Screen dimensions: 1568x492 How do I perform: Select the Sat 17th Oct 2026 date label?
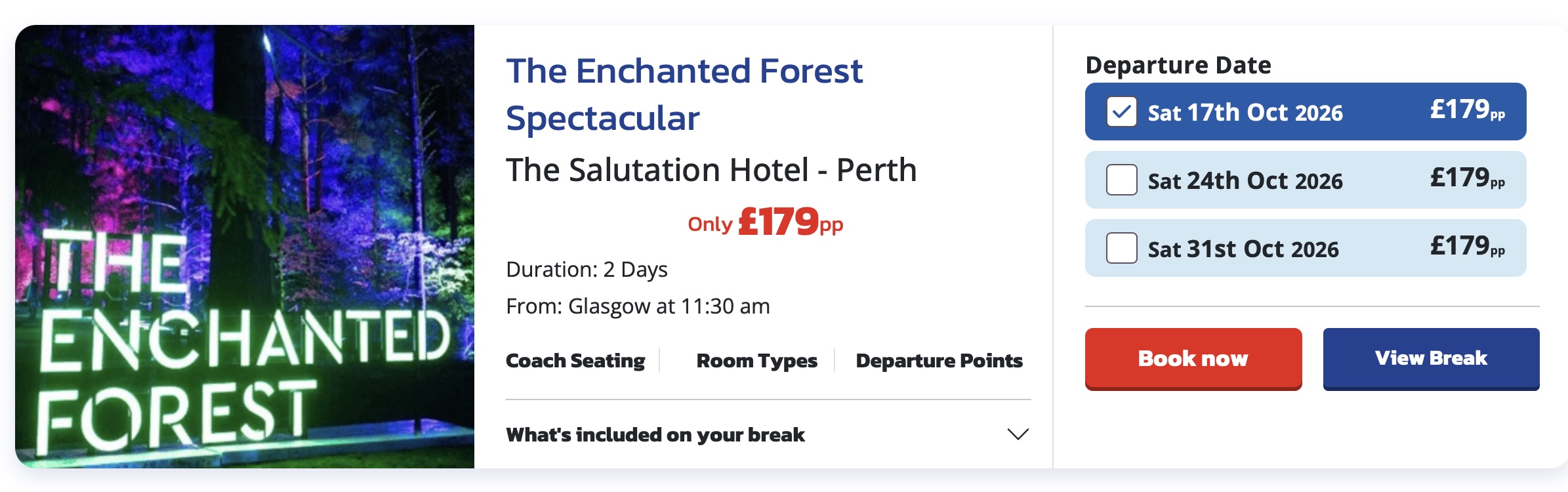point(1245,113)
